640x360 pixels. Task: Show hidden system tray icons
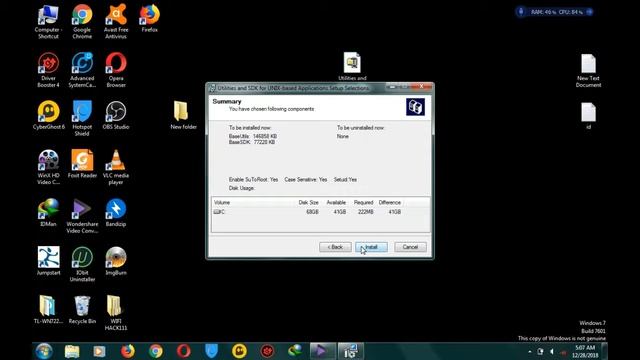[x=530, y=351]
